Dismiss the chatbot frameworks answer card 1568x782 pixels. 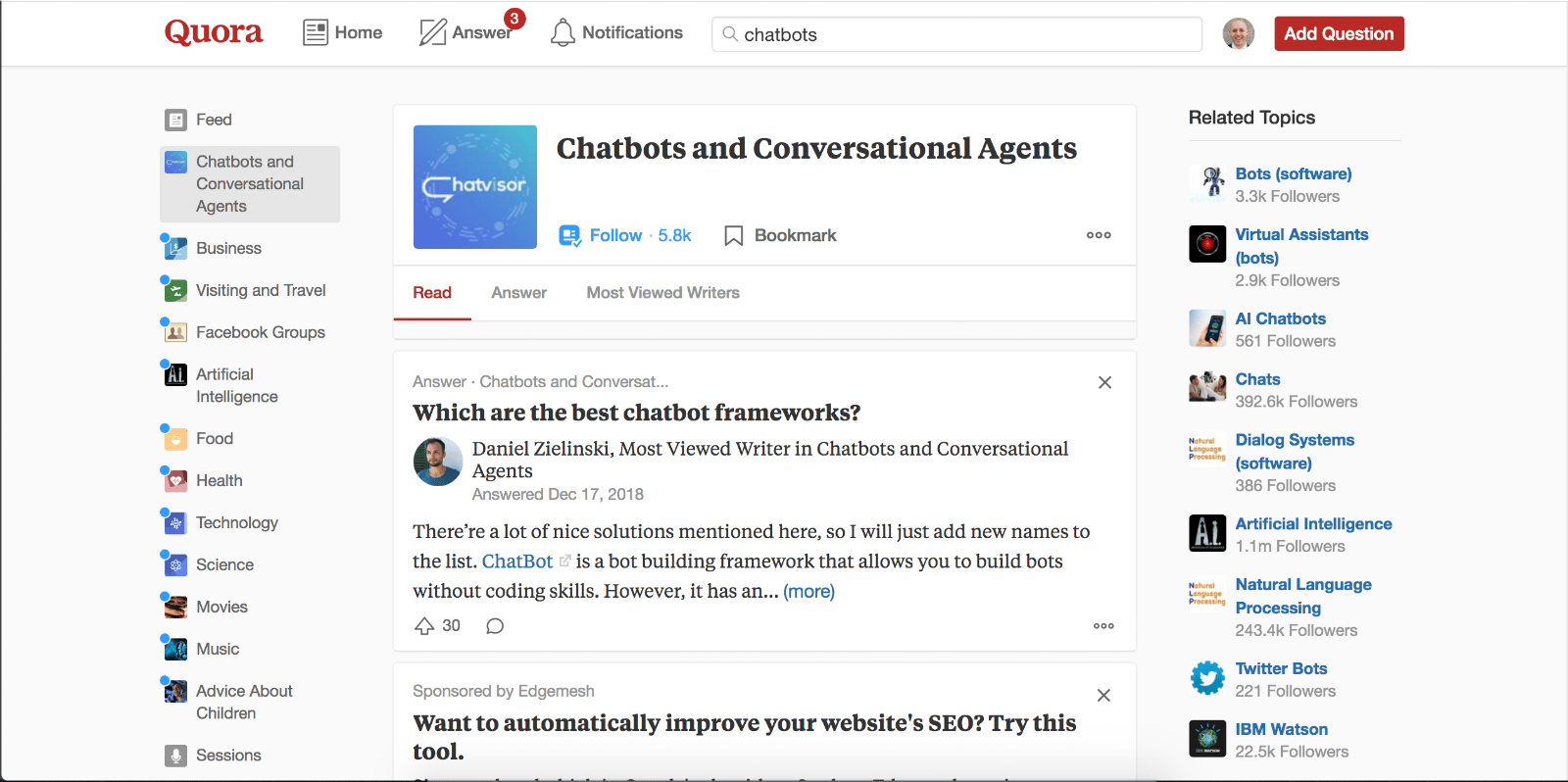[x=1104, y=382]
